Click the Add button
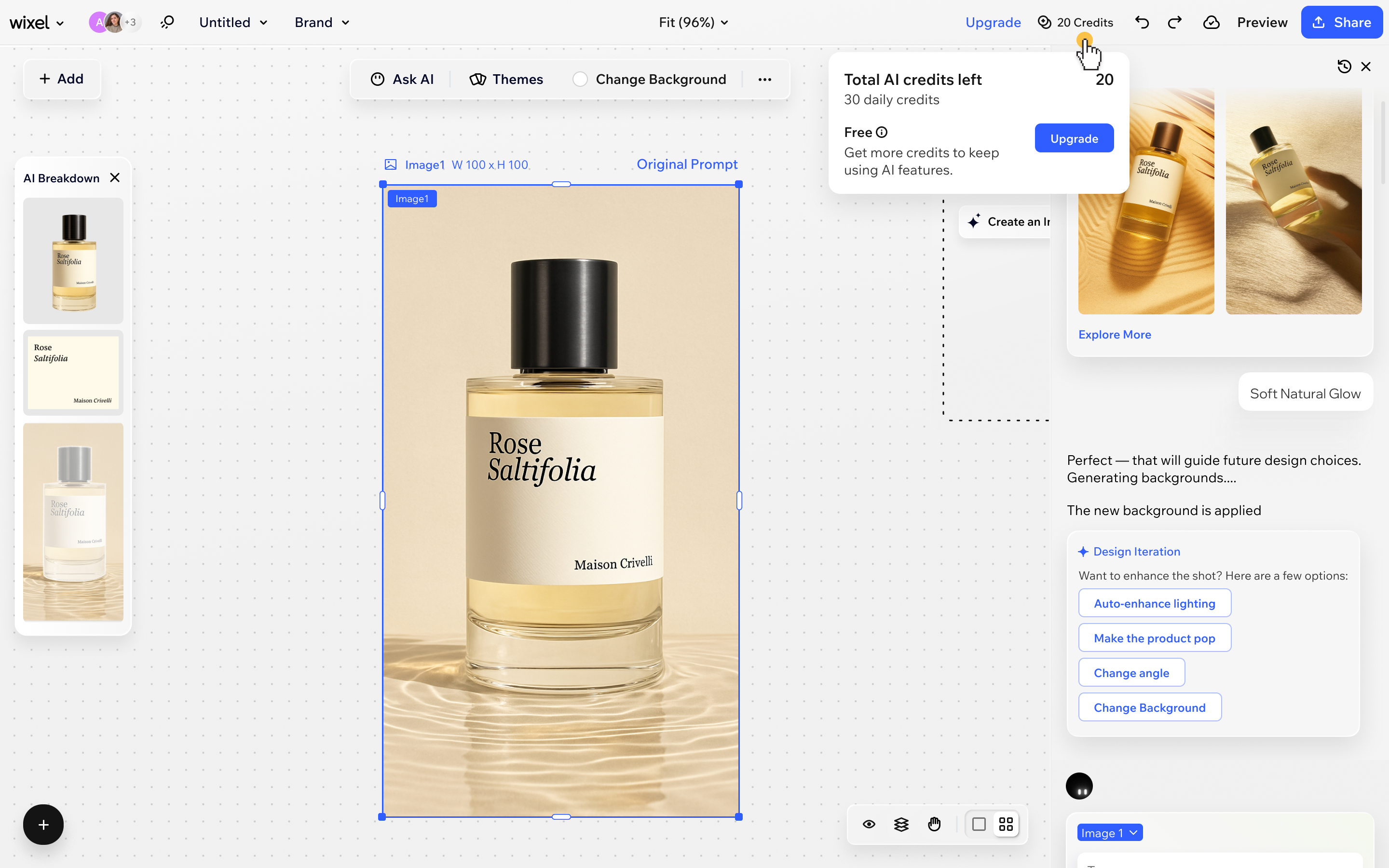The width and height of the screenshot is (1389, 868). 62,79
